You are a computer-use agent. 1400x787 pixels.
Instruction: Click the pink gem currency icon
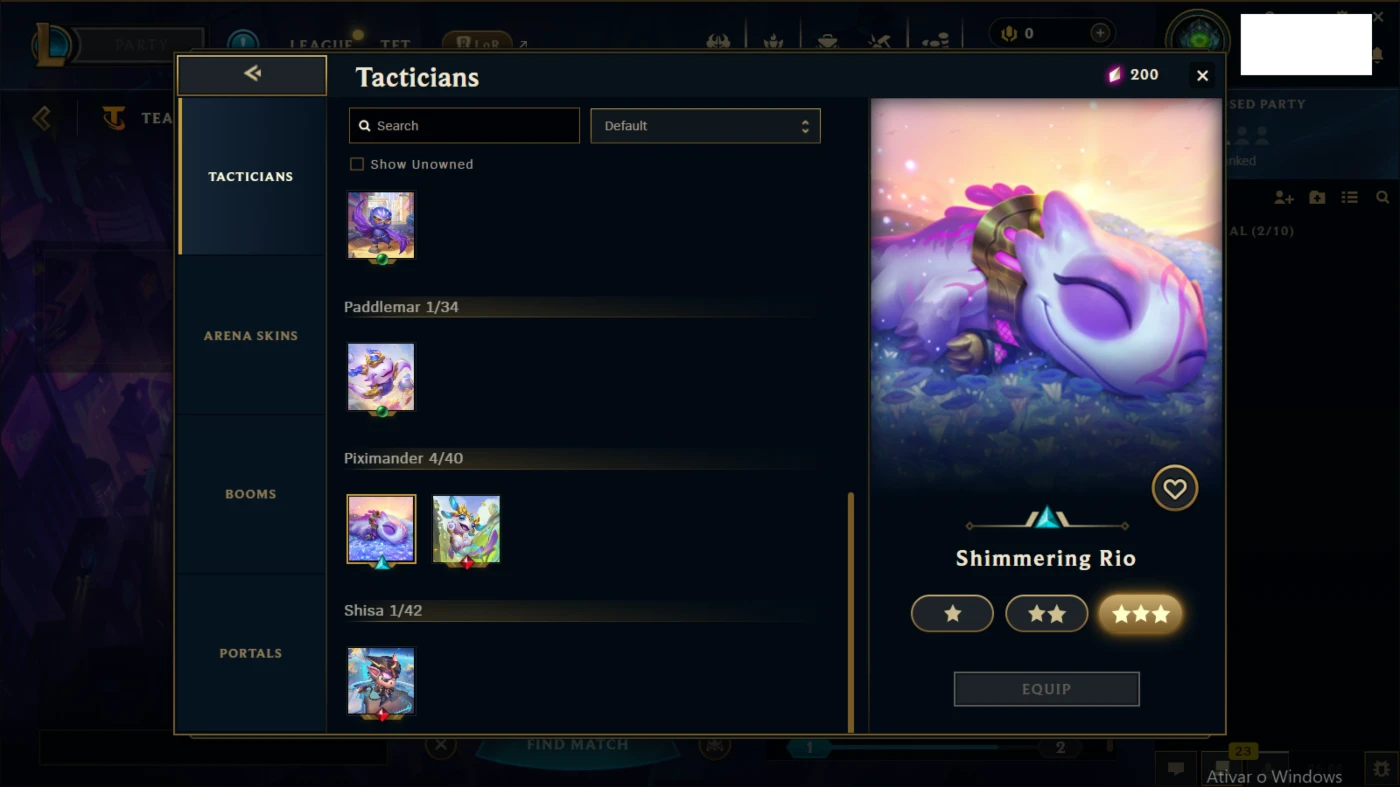click(x=1114, y=75)
